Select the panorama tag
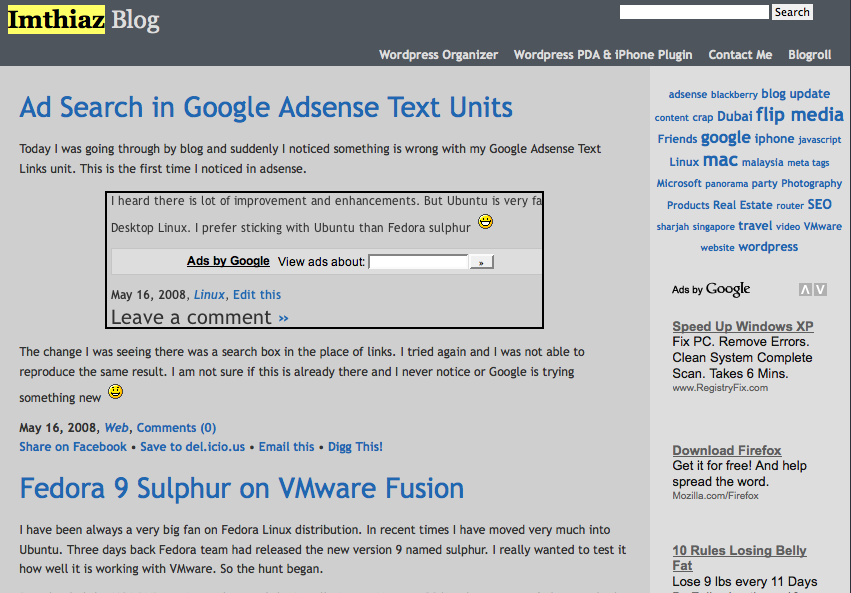The image size is (851, 593). 726,184
